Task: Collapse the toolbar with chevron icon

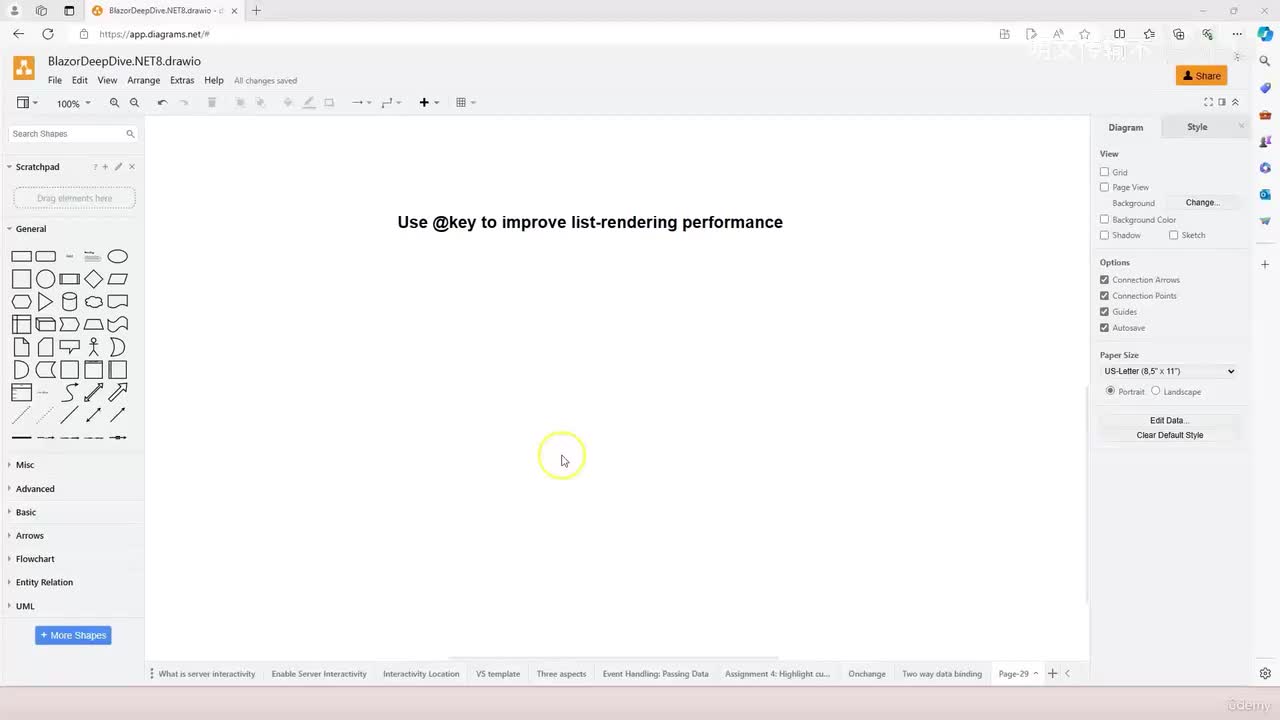Action: point(1235,102)
